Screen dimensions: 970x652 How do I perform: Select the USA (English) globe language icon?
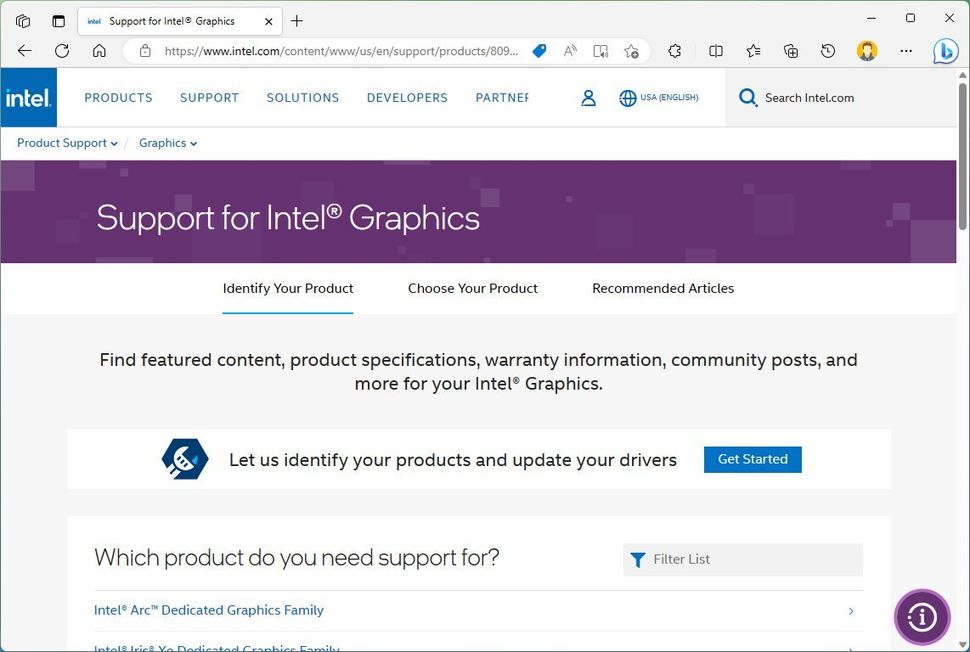(x=628, y=97)
